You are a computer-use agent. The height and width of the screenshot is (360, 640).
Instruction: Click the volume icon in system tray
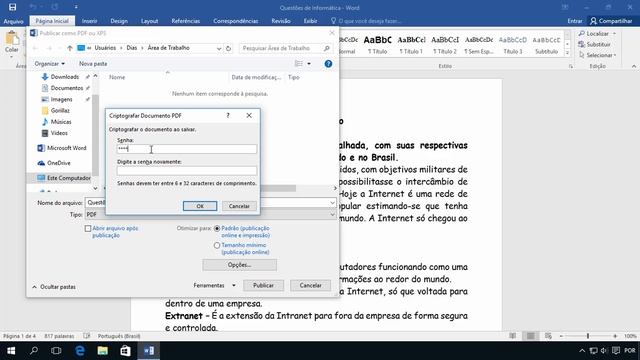604,351
